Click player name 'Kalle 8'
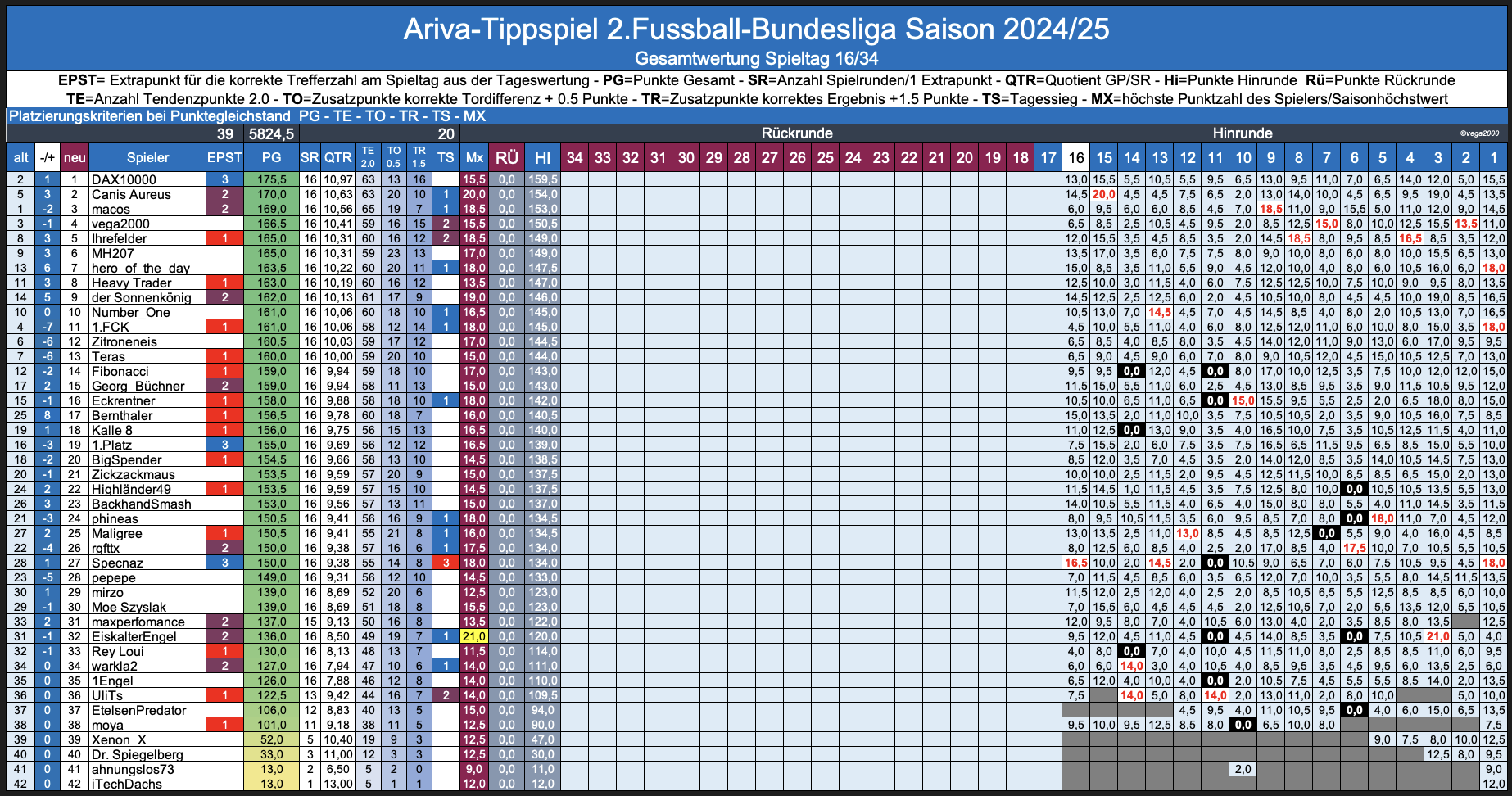This screenshot has height=796, width=1512. [x=112, y=430]
